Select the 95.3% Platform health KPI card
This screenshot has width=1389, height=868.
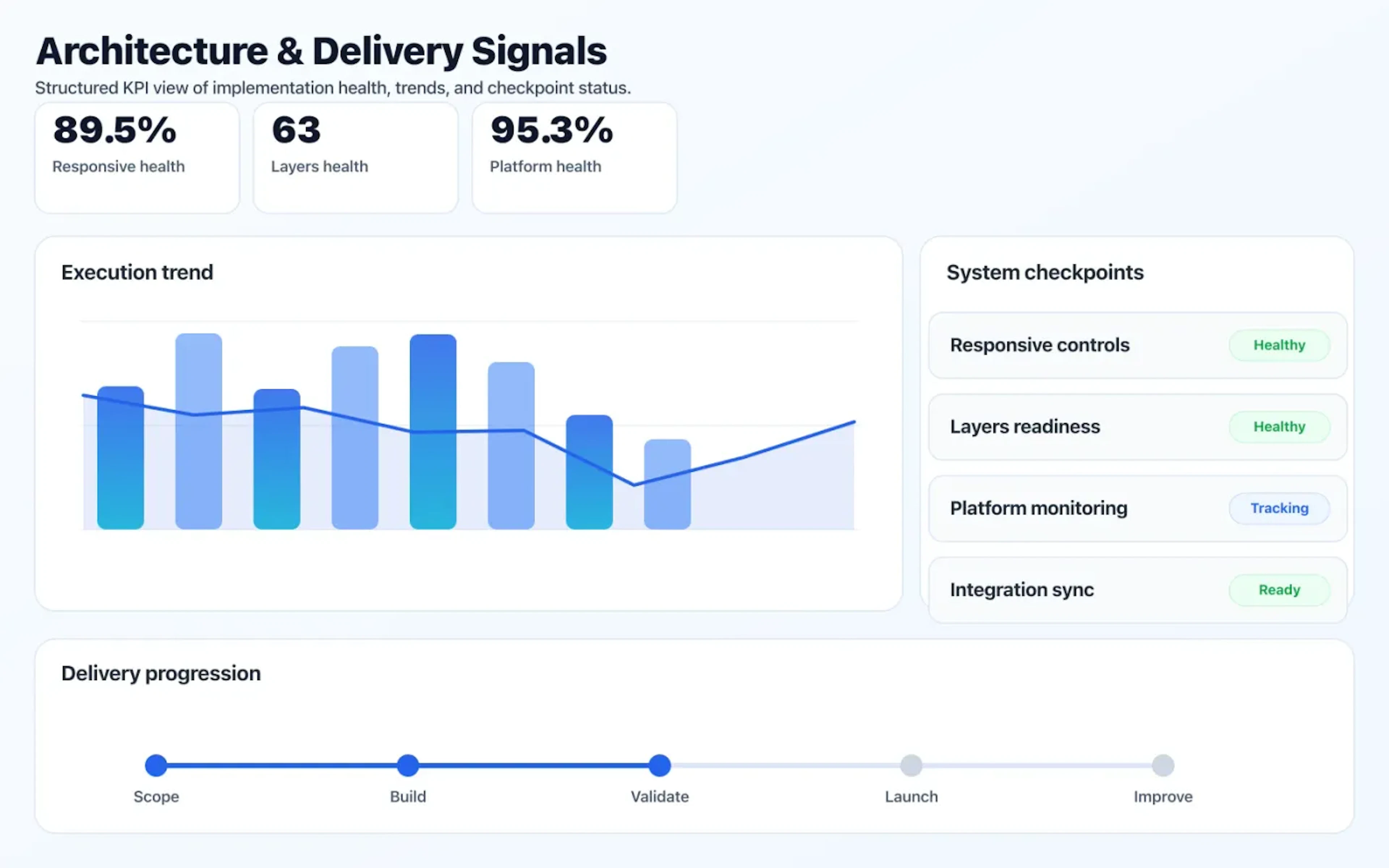pos(574,156)
